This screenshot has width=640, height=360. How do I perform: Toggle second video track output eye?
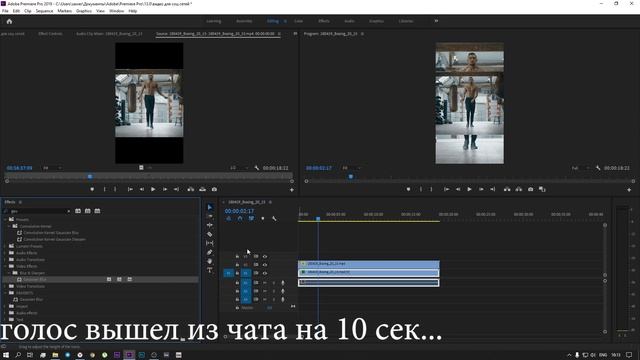coord(265,265)
